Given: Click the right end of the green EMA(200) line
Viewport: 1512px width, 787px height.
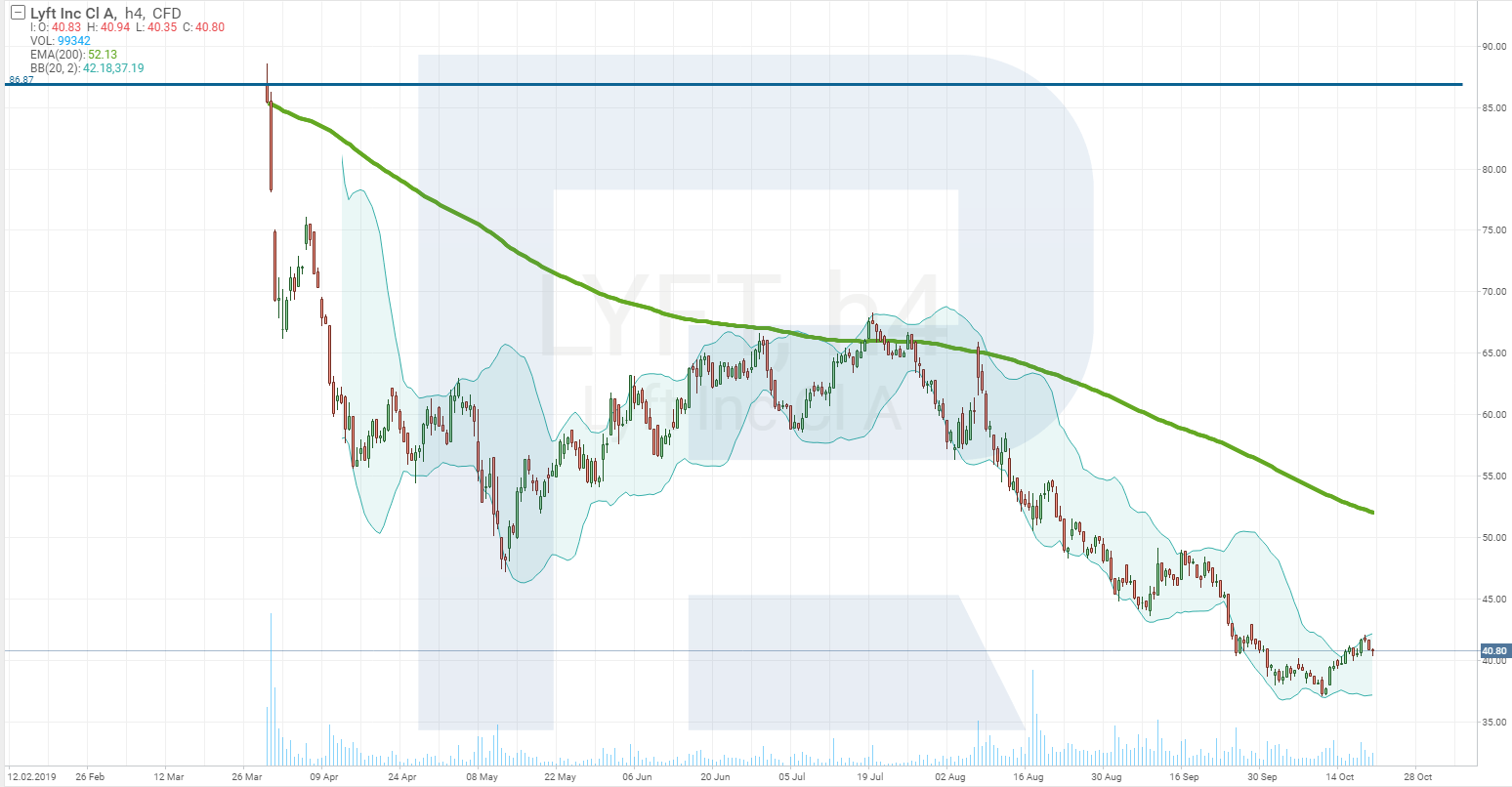Looking at the screenshot, I should [x=1372, y=512].
